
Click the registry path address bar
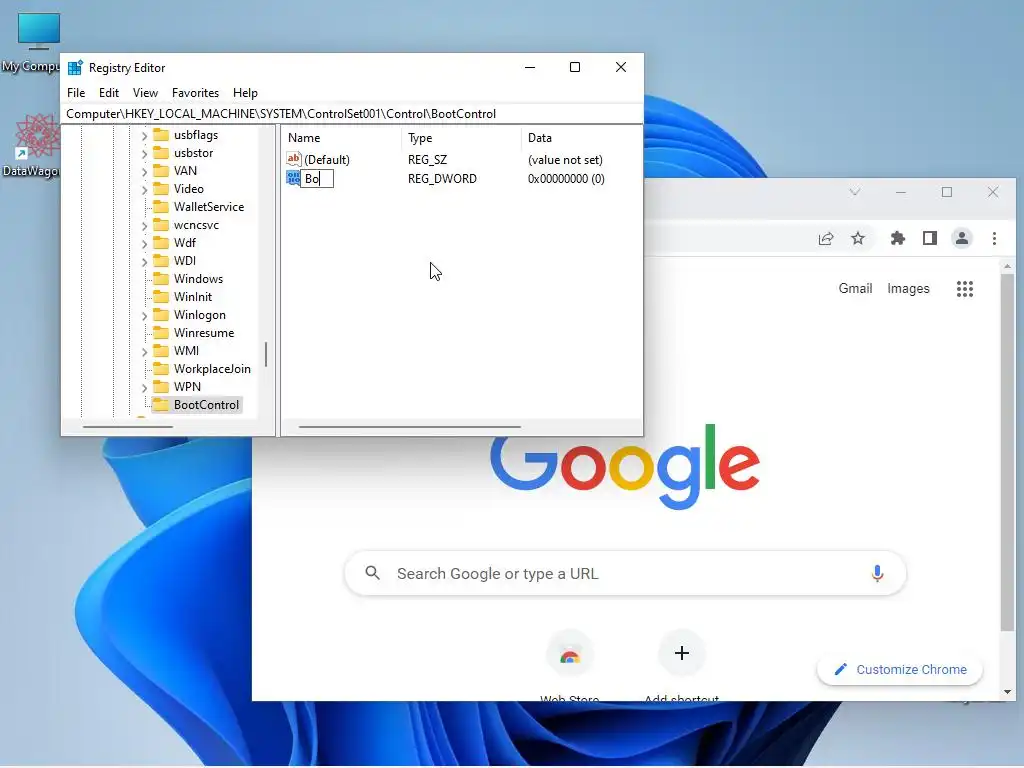[x=352, y=114]
